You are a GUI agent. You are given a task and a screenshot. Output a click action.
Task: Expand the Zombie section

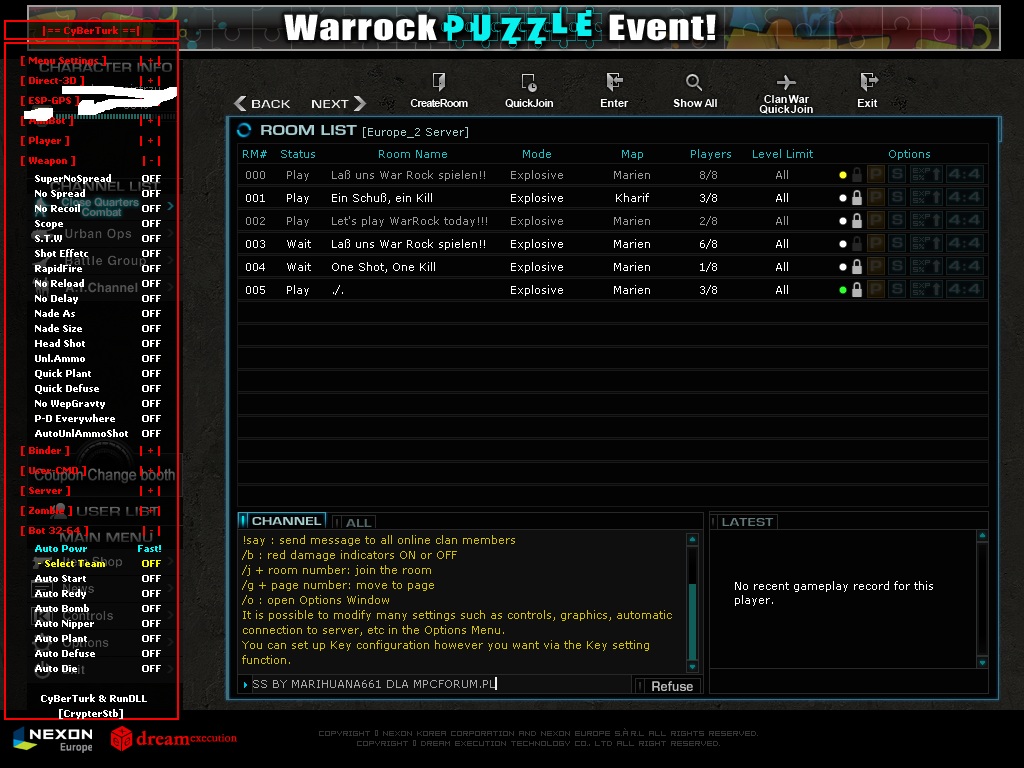[x=150, y=511]
